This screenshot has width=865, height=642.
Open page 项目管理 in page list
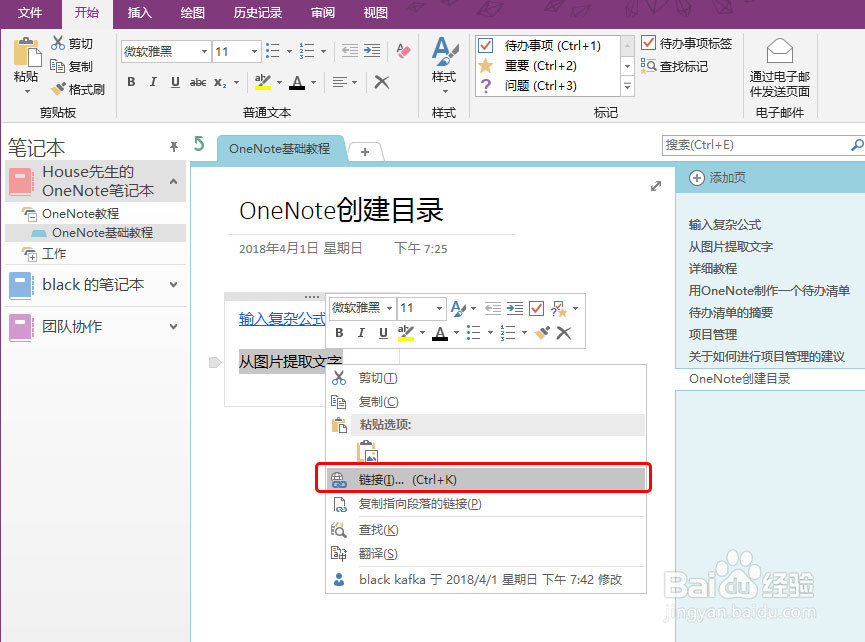(x=713, y=334)
